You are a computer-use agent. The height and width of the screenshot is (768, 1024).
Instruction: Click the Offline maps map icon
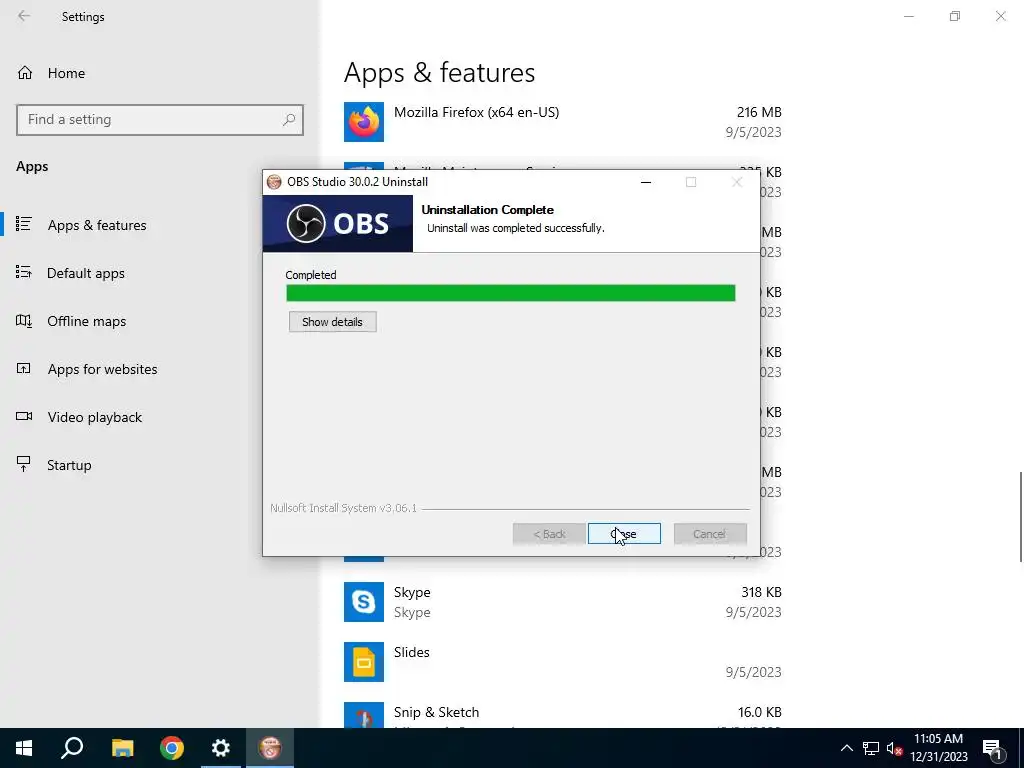pyautogui.click(x=24, y=320)
